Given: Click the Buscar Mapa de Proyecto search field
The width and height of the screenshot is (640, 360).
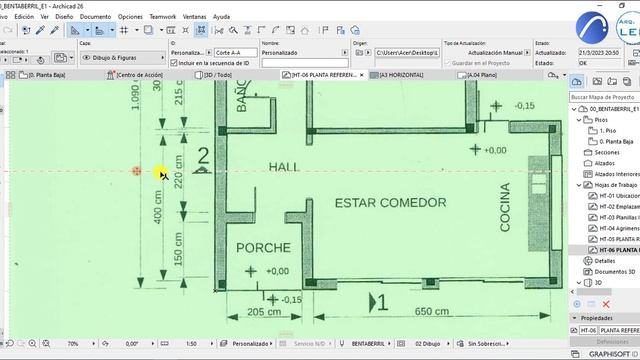Looking at the screenshot, I should click(604, 97).
